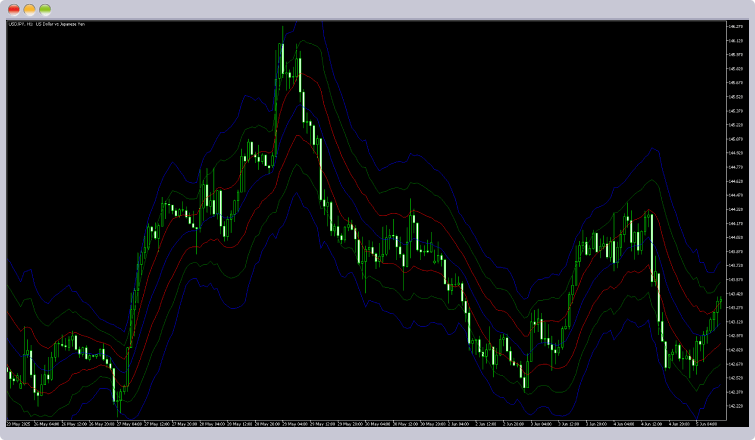This screenshot has height=440, width=755.
Task: Click the red close window button
Action: pyautogui.click(x=14, y=9)
